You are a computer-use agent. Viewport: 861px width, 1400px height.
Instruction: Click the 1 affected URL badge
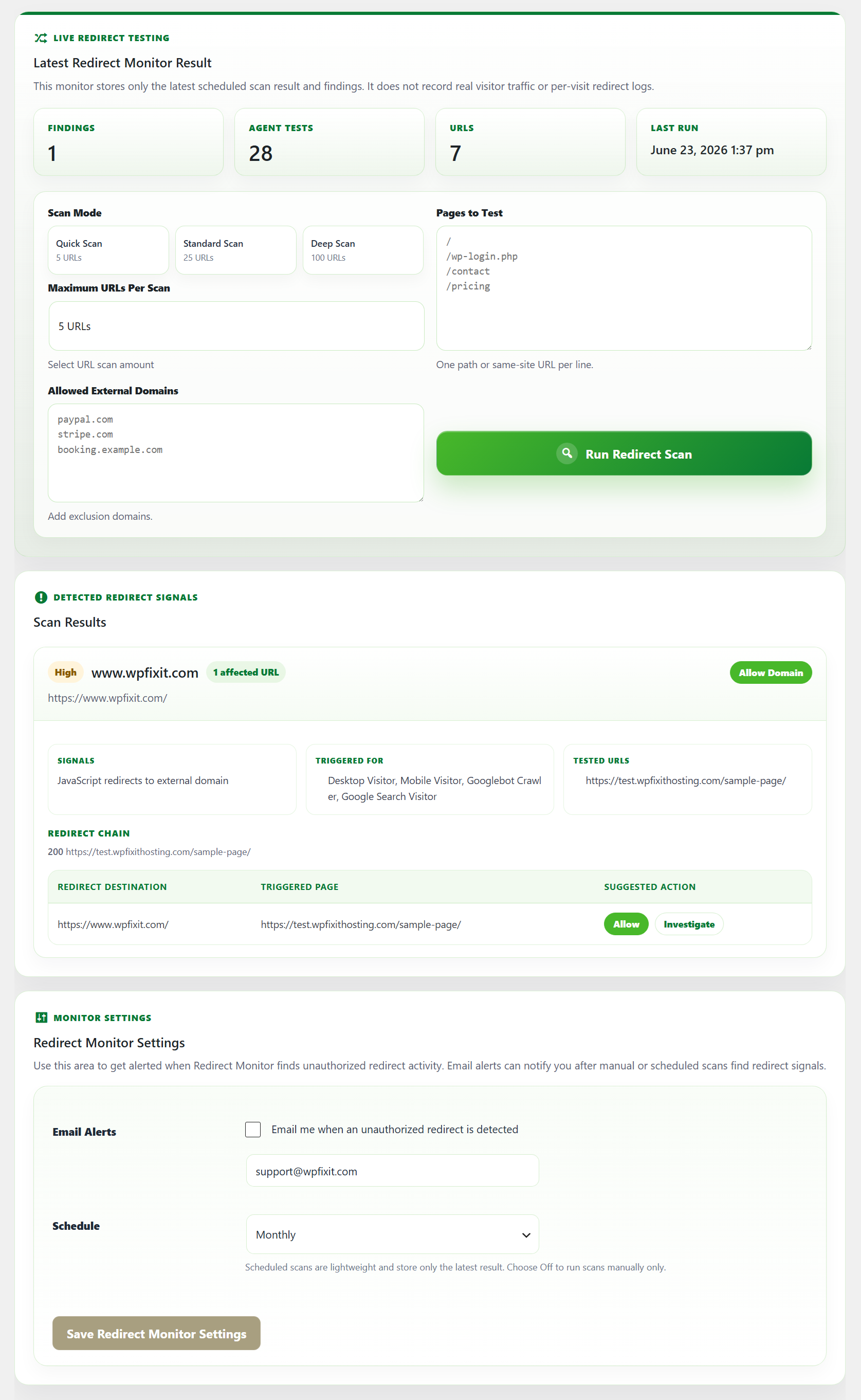tap(246, 672)
